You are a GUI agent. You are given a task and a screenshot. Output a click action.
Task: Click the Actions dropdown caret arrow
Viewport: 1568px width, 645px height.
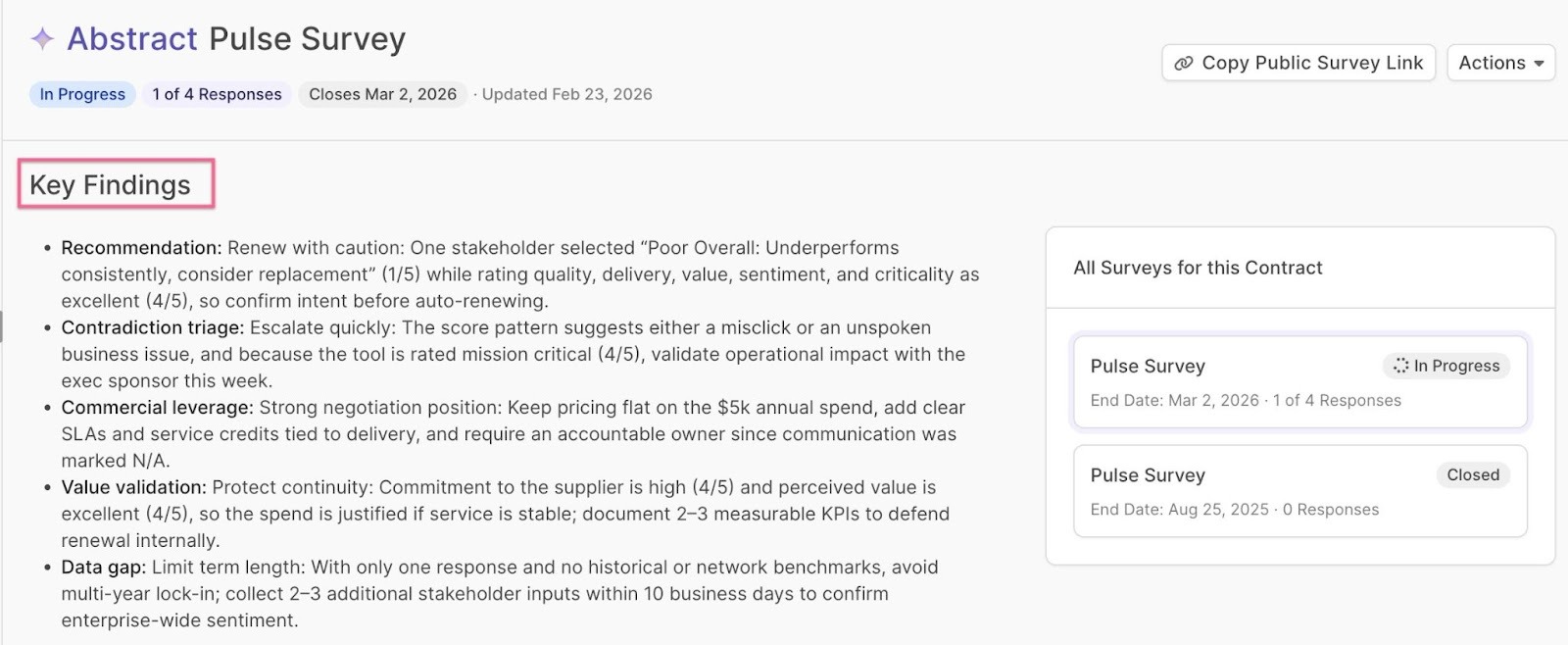coord(1539,64)
